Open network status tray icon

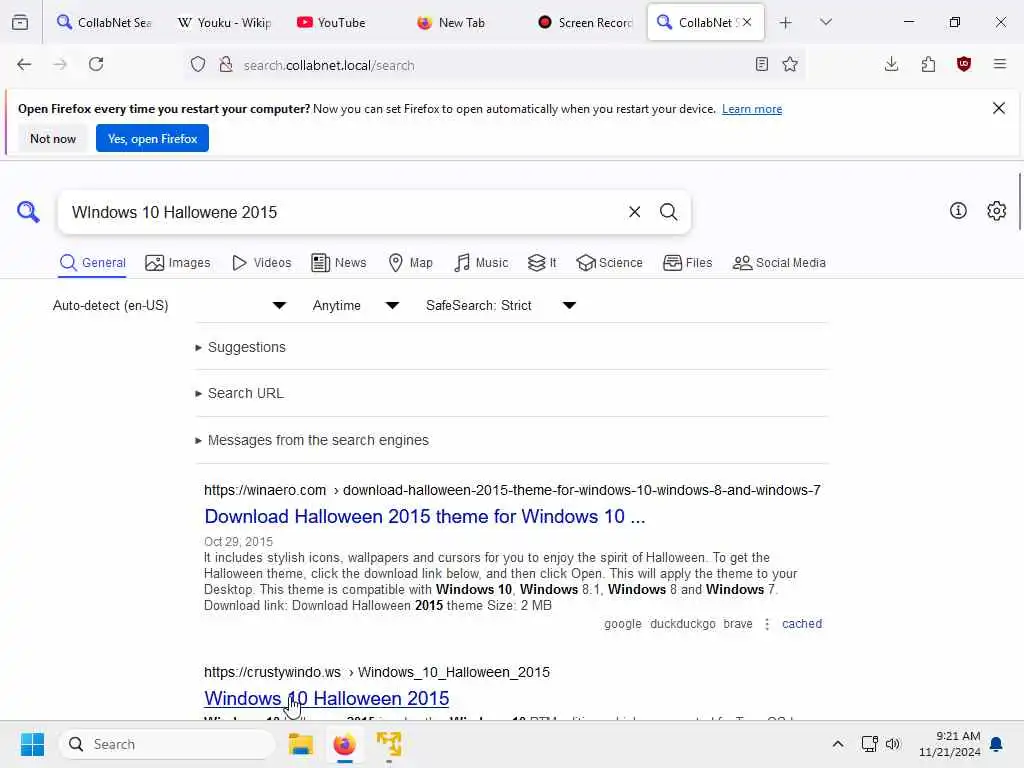869,744
